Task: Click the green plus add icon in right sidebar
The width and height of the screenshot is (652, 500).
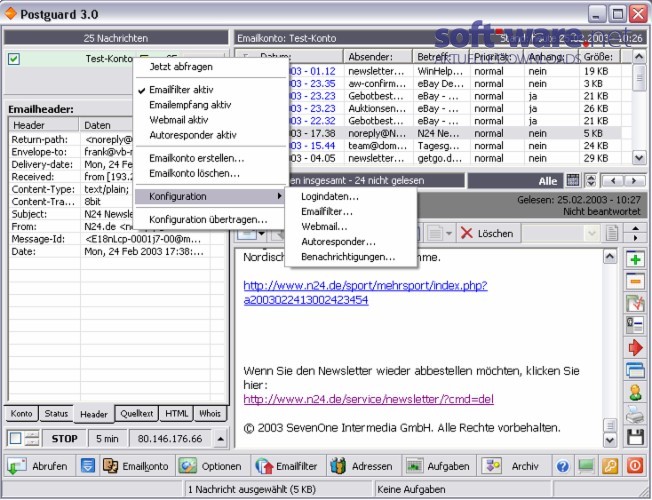Action: [x=635, y=260]
